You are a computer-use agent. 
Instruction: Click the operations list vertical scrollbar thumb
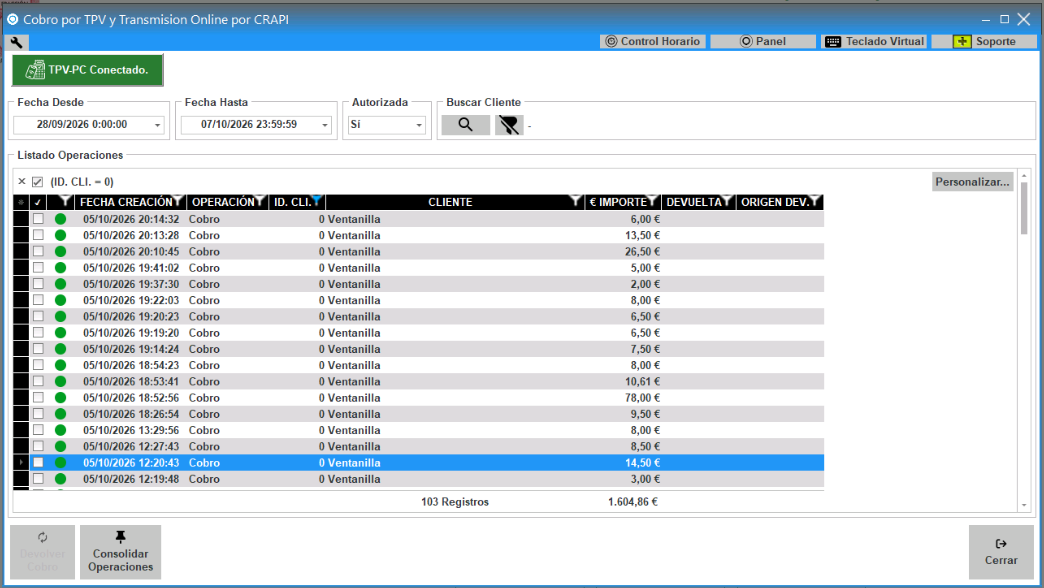1024,207
